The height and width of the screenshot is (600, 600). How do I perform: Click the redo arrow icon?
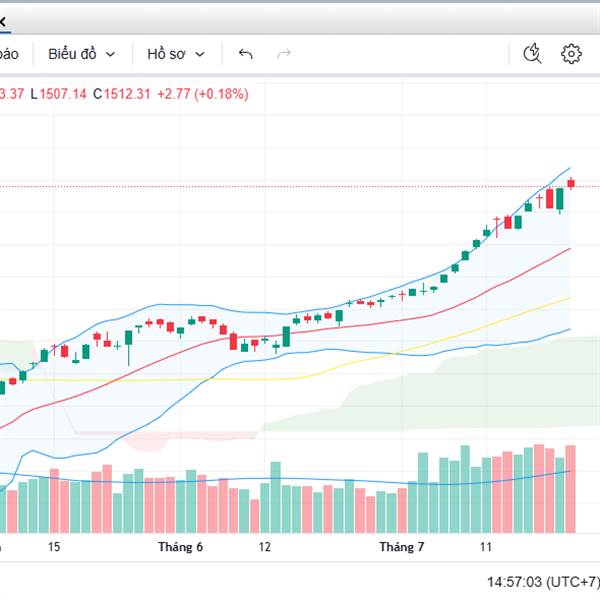coord(284,54)
